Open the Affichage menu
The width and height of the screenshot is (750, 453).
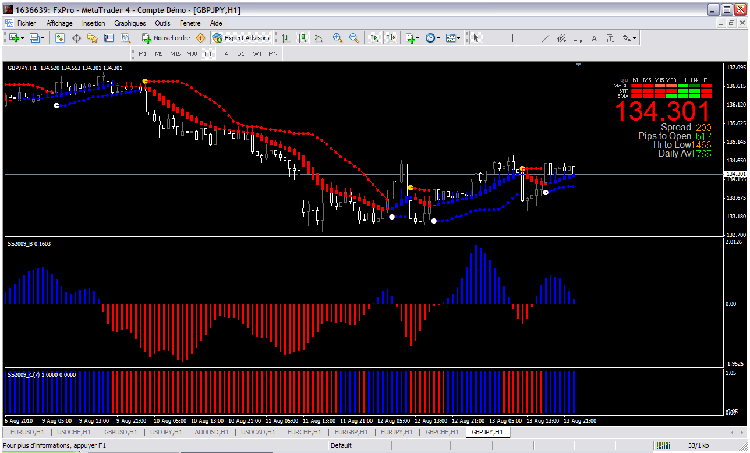(x=60, y=22)
